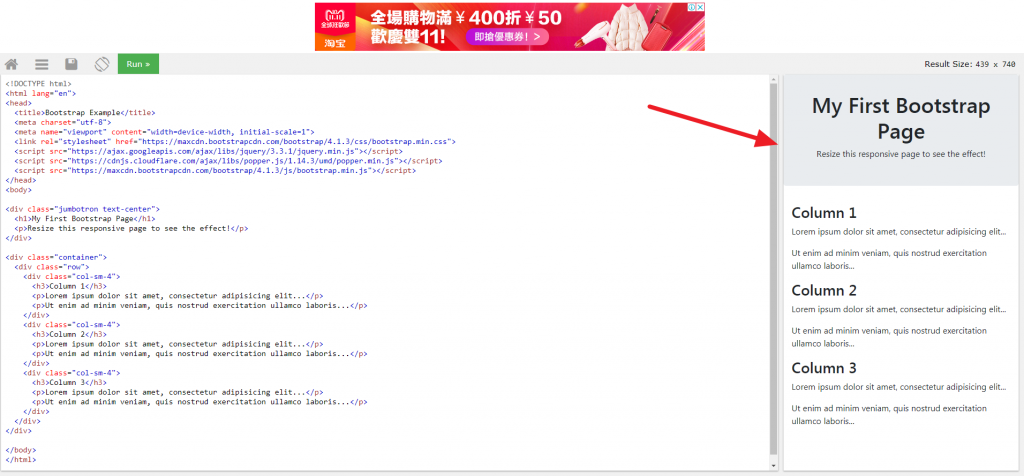
Task: Click the jumbotron text-center div line
Action: [x=82, y=209]
